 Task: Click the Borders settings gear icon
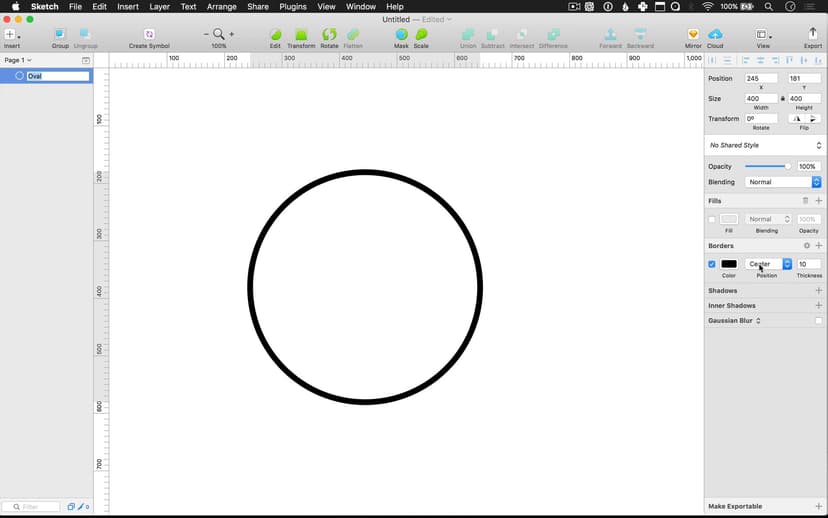point(807,246)
